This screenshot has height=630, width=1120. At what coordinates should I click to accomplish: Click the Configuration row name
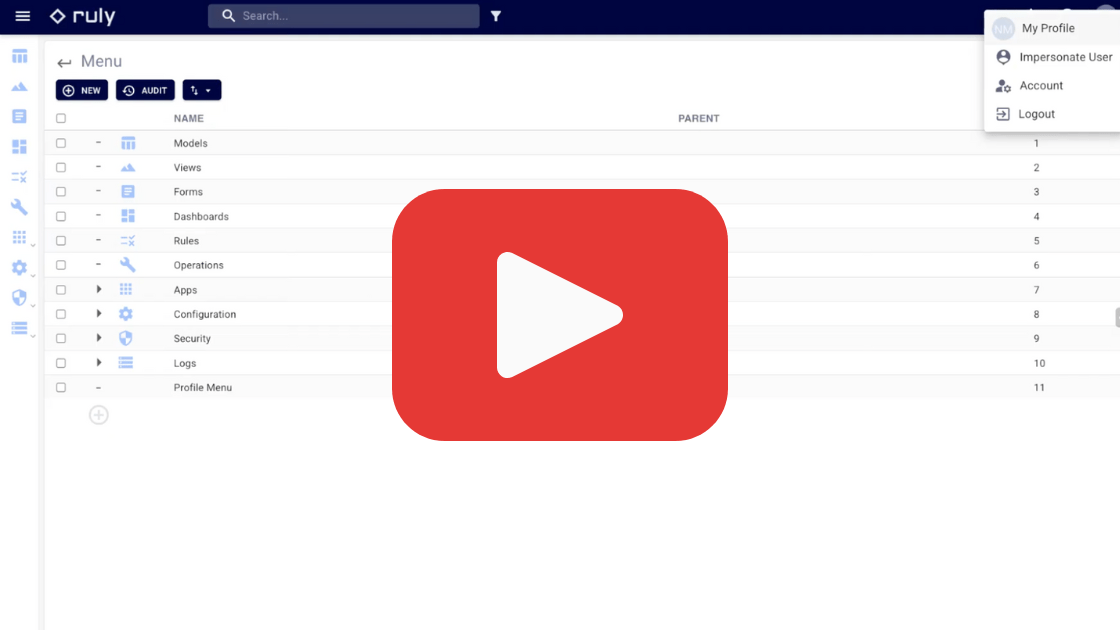click(205, 314)
